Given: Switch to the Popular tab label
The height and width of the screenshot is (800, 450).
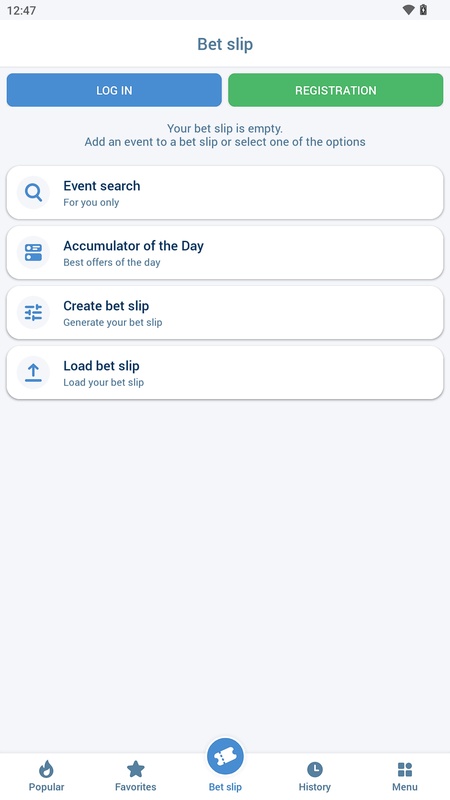Looking at the screenshot, I should pyautogui.click(x=46, y=787).
